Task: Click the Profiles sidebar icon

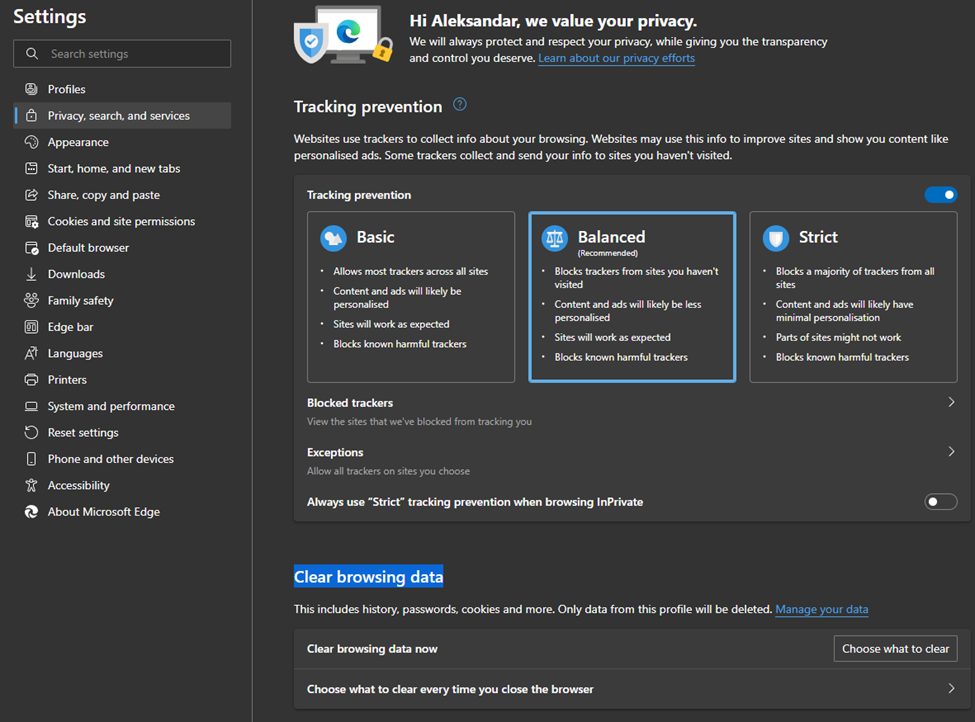Action: 31,89
